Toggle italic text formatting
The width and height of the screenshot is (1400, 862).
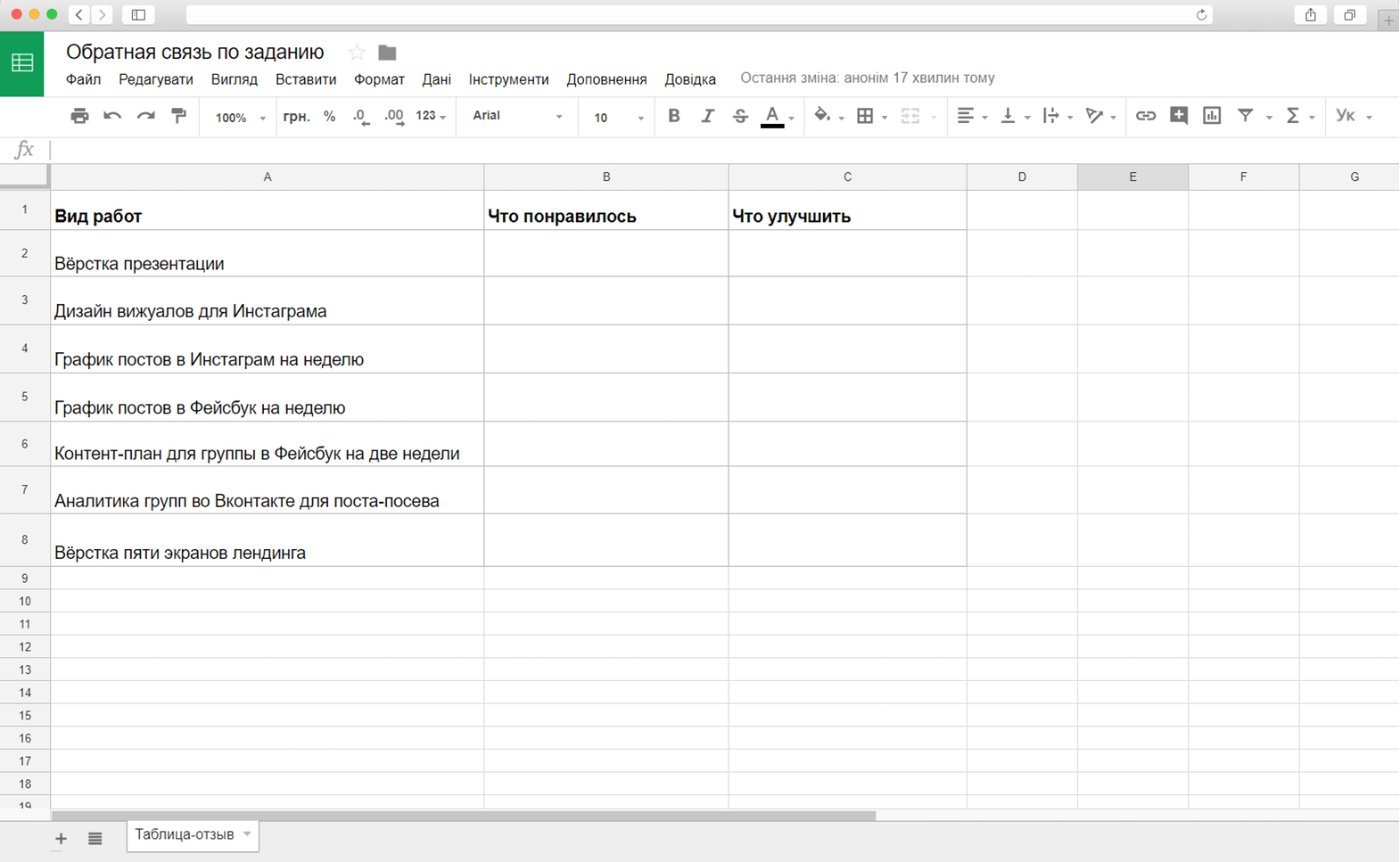pyautogui.click(x=707, y=116)
